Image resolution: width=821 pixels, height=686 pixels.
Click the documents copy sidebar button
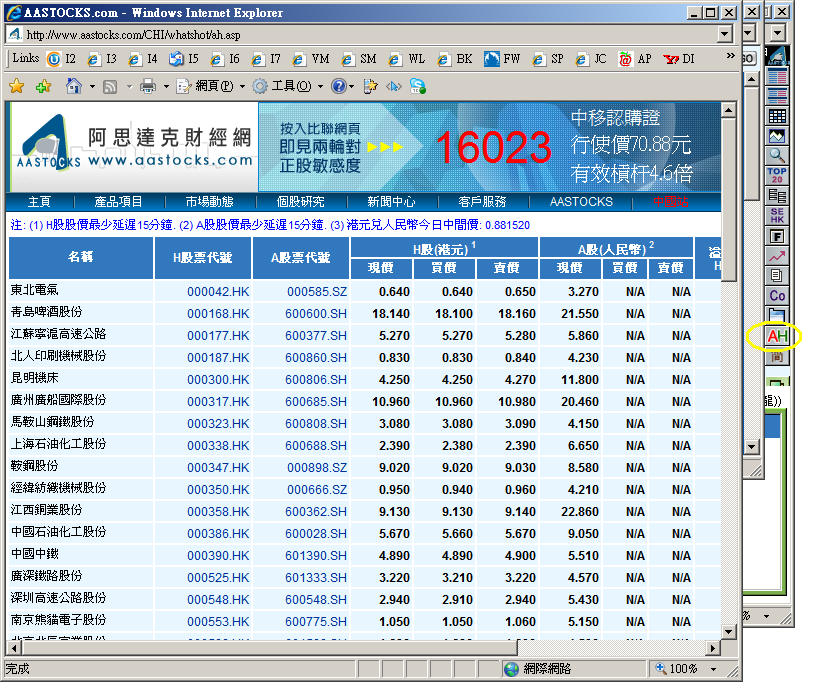coord(777,276)
